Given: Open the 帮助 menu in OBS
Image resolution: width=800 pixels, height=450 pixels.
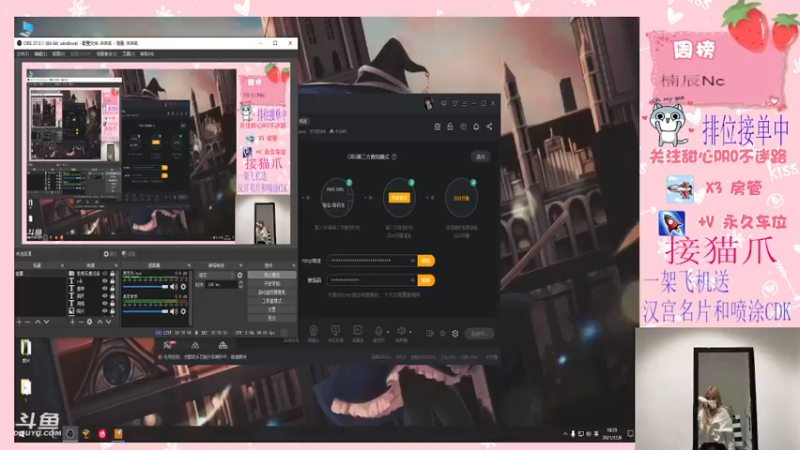Looking at the screenshot, I should pyautogui.click(x=147, y=54).
